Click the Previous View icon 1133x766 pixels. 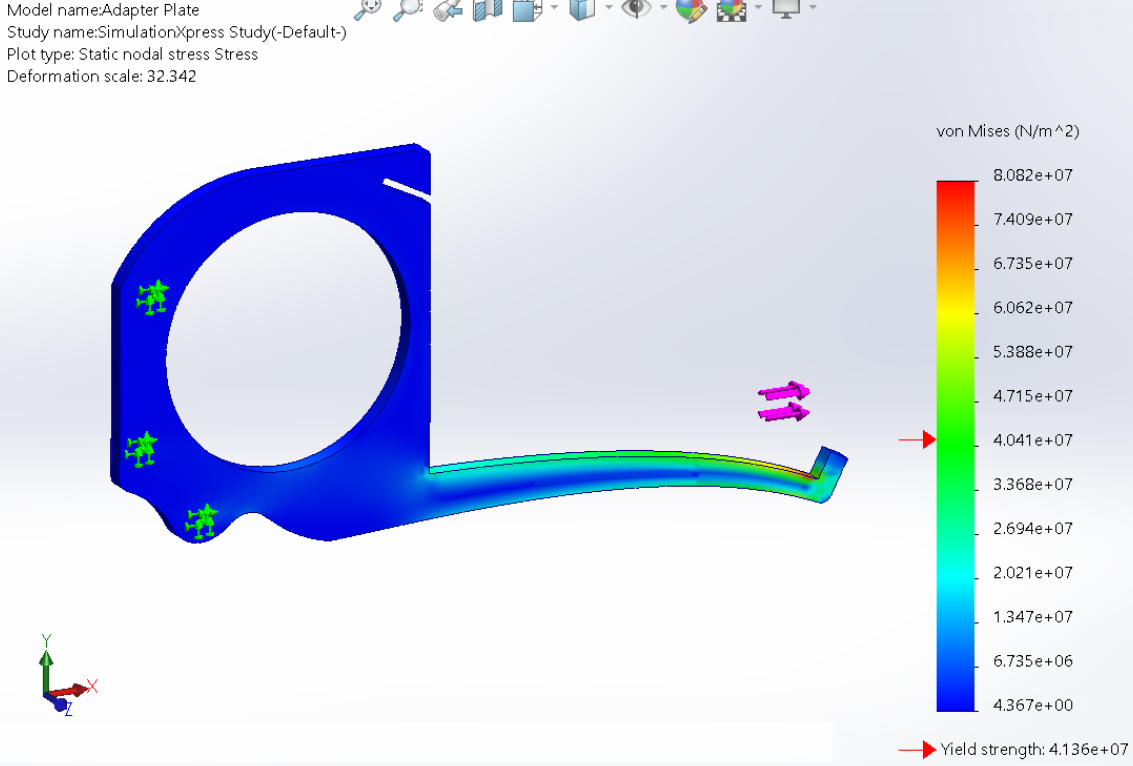click(448, 9)
